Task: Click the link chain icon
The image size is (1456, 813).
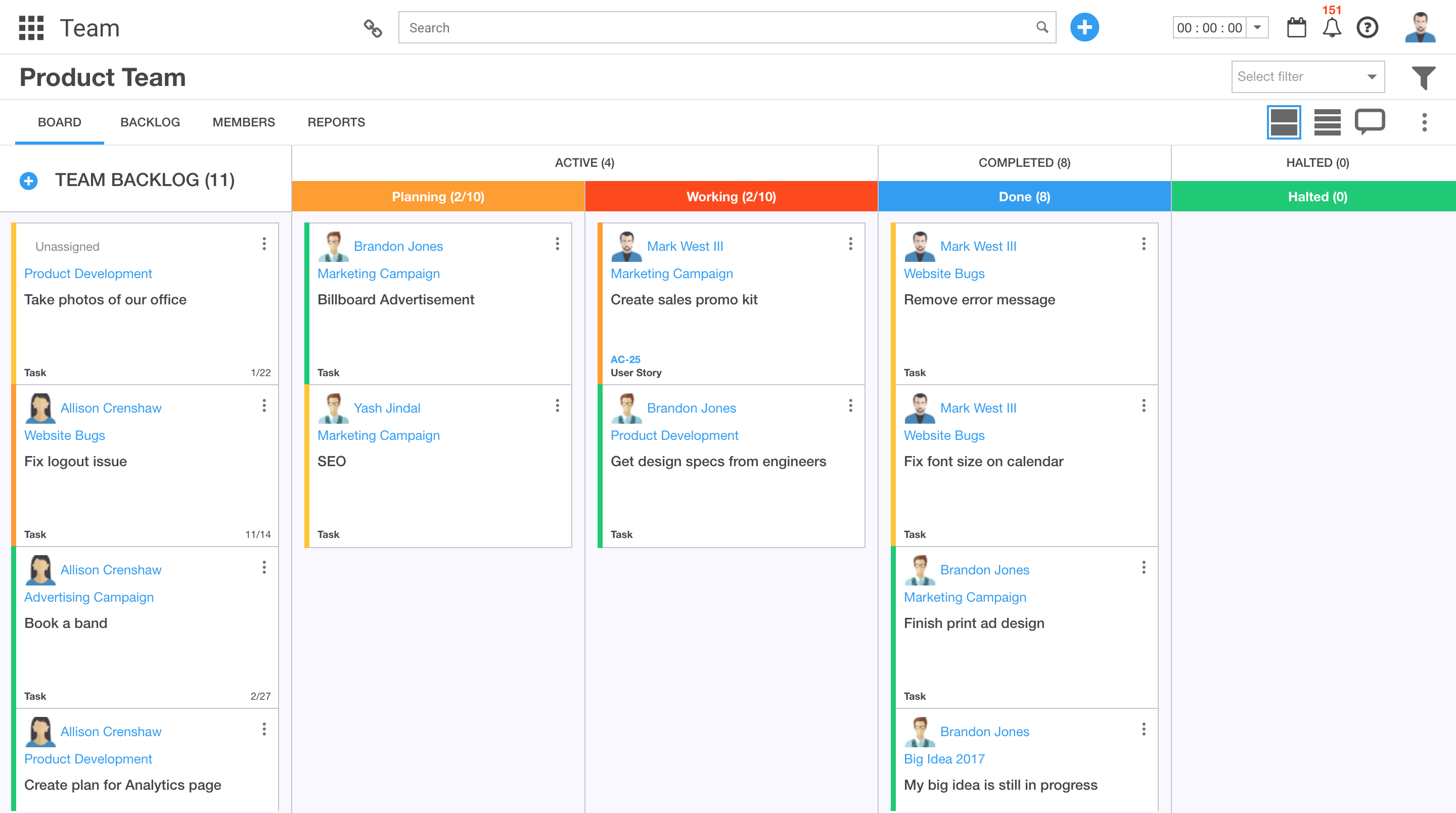Action: [373, 28]
